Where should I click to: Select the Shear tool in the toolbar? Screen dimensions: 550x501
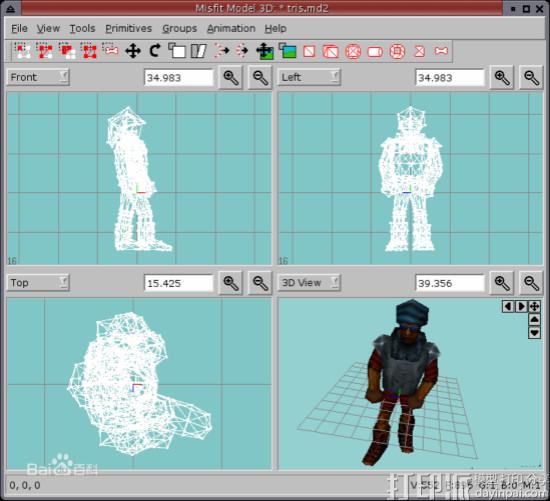pos(199,51)
